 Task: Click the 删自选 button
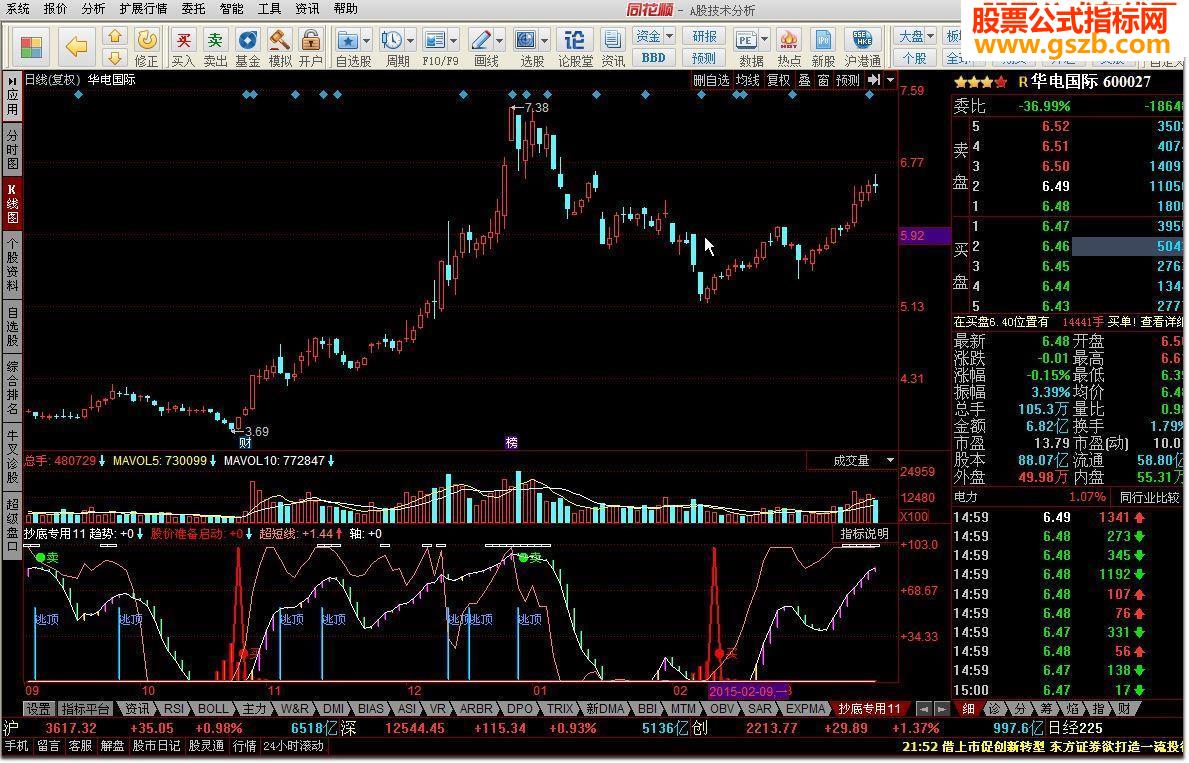coord(711,80)
